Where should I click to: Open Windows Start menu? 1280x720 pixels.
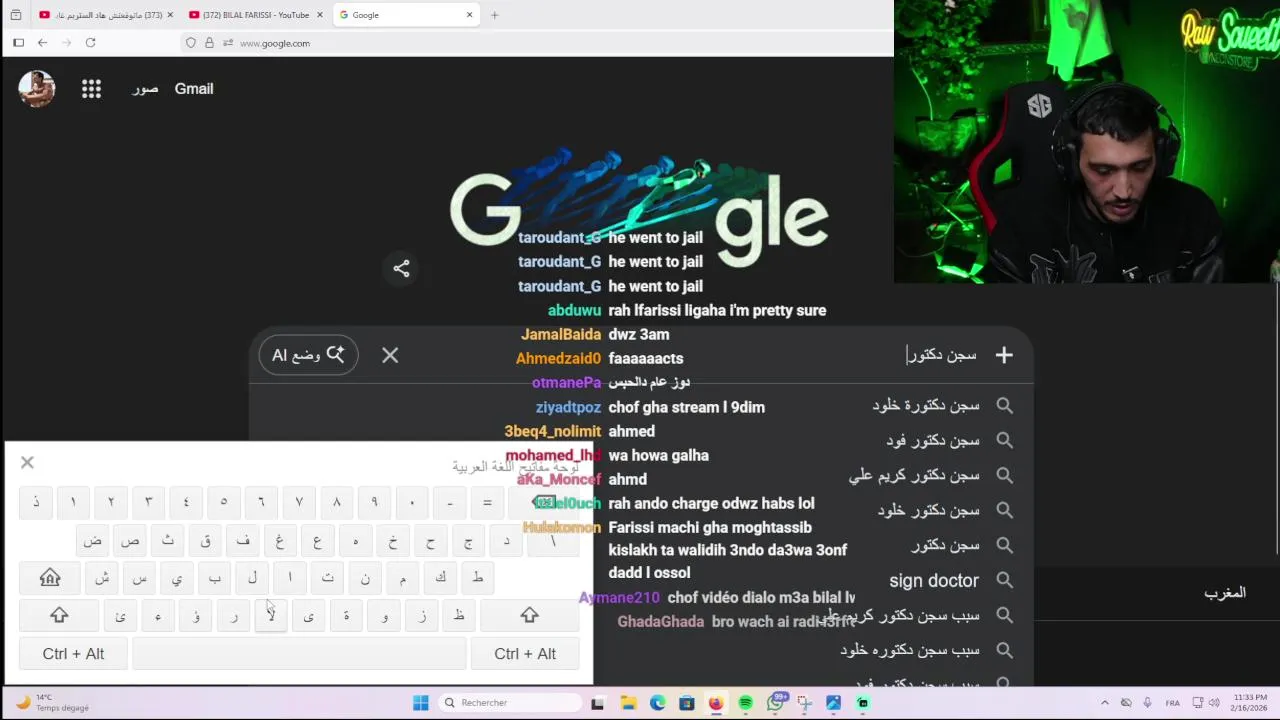tap(421, 703)
